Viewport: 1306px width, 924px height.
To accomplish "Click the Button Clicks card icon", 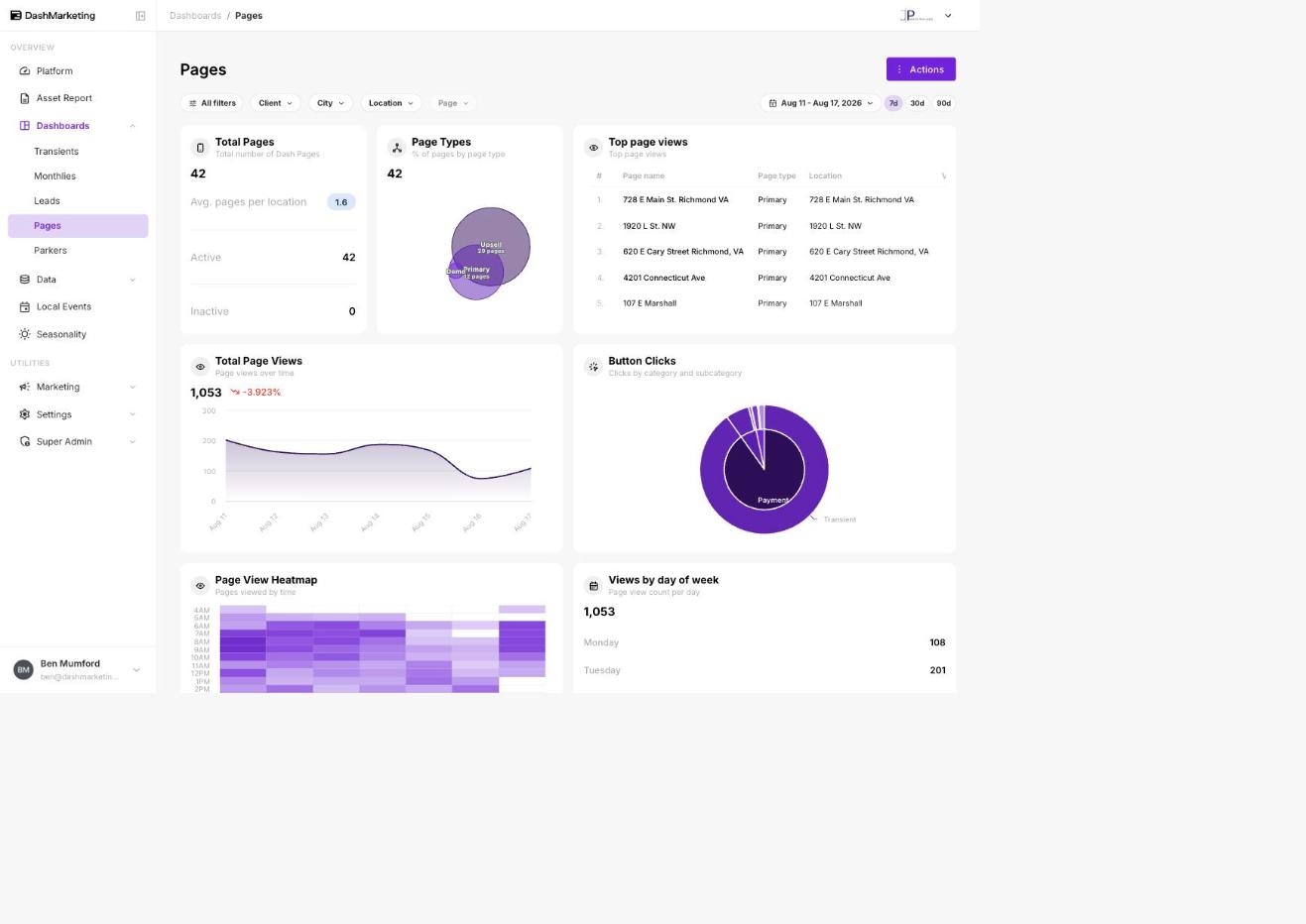I will pos(593,367).
